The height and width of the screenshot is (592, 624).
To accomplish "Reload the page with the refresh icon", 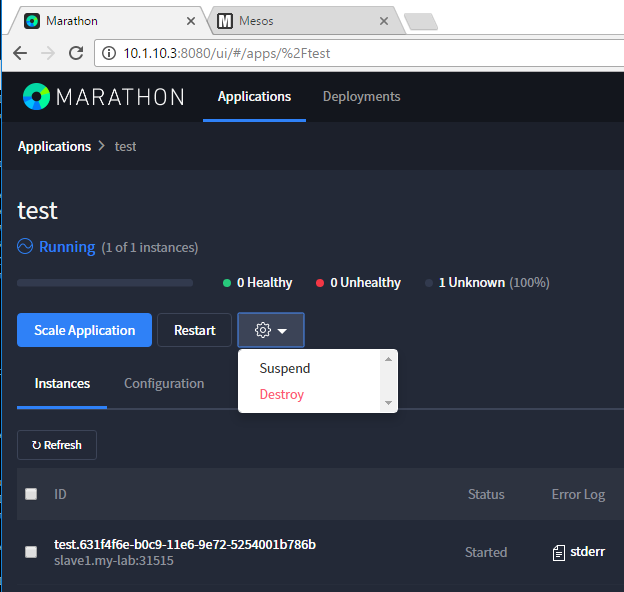I will coord(76,53).
